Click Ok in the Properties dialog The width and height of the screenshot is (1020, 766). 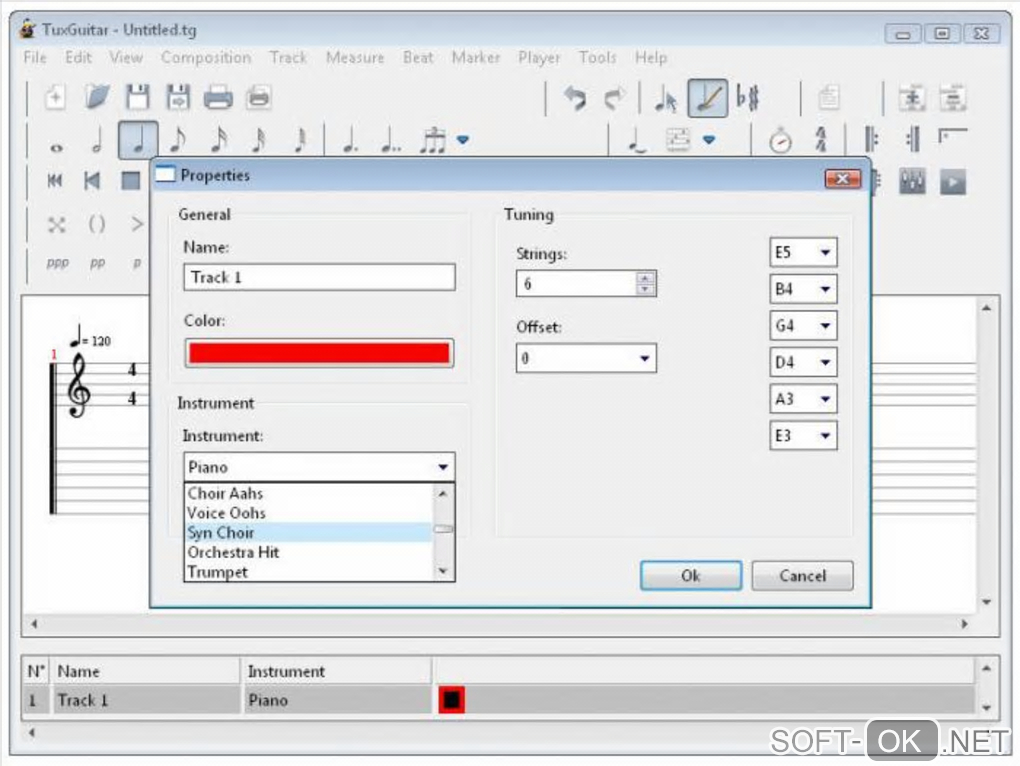(x=691, y=576)
